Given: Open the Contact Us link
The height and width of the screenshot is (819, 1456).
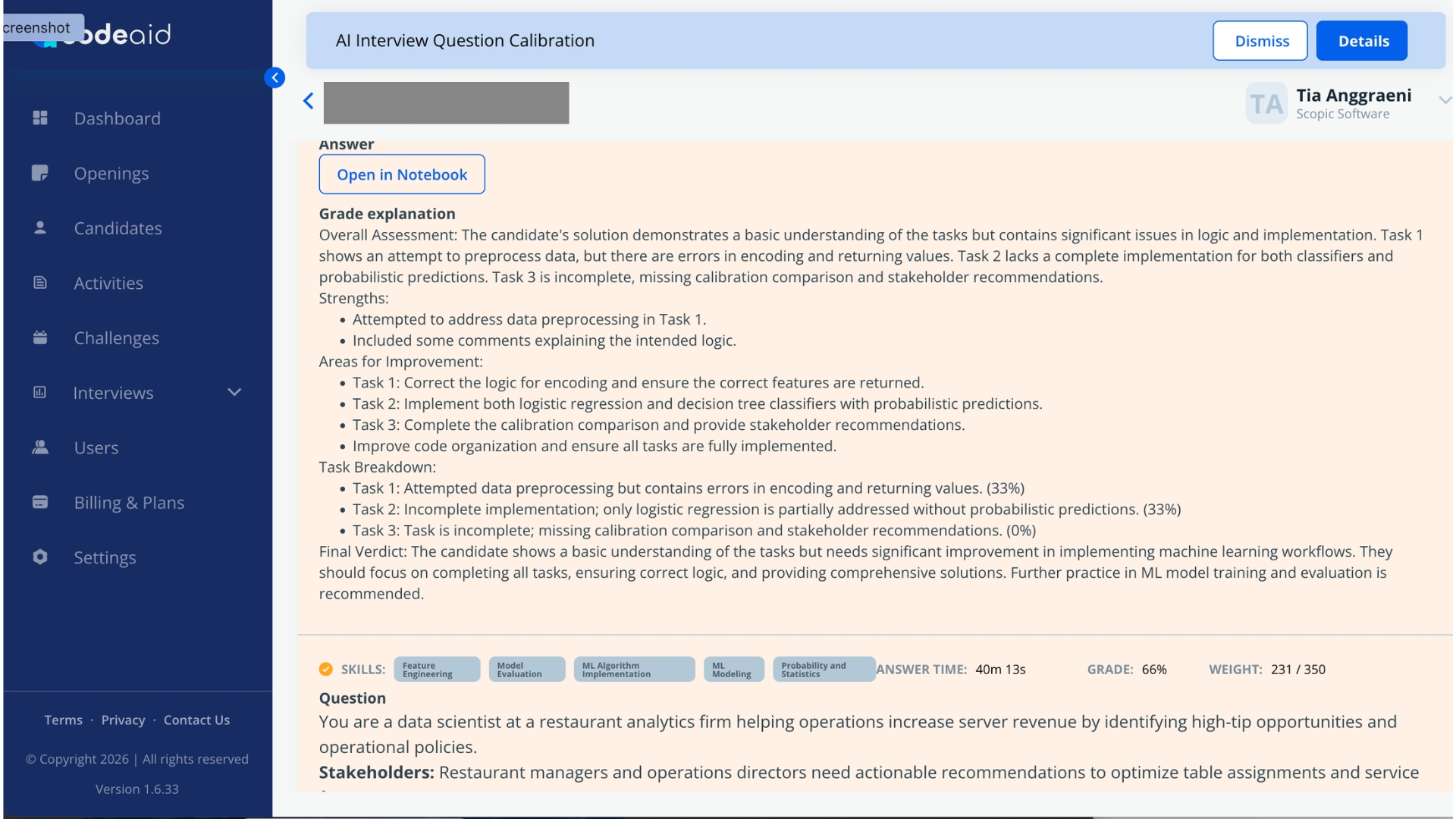Looking at the screenshot, I should coord(196,720).
